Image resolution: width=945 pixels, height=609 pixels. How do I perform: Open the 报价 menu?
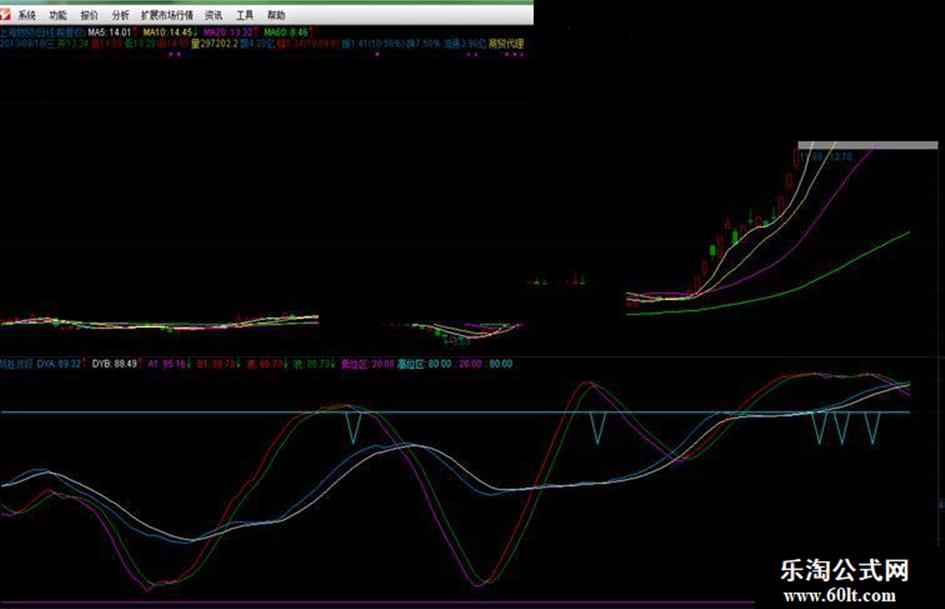[89, 15]
